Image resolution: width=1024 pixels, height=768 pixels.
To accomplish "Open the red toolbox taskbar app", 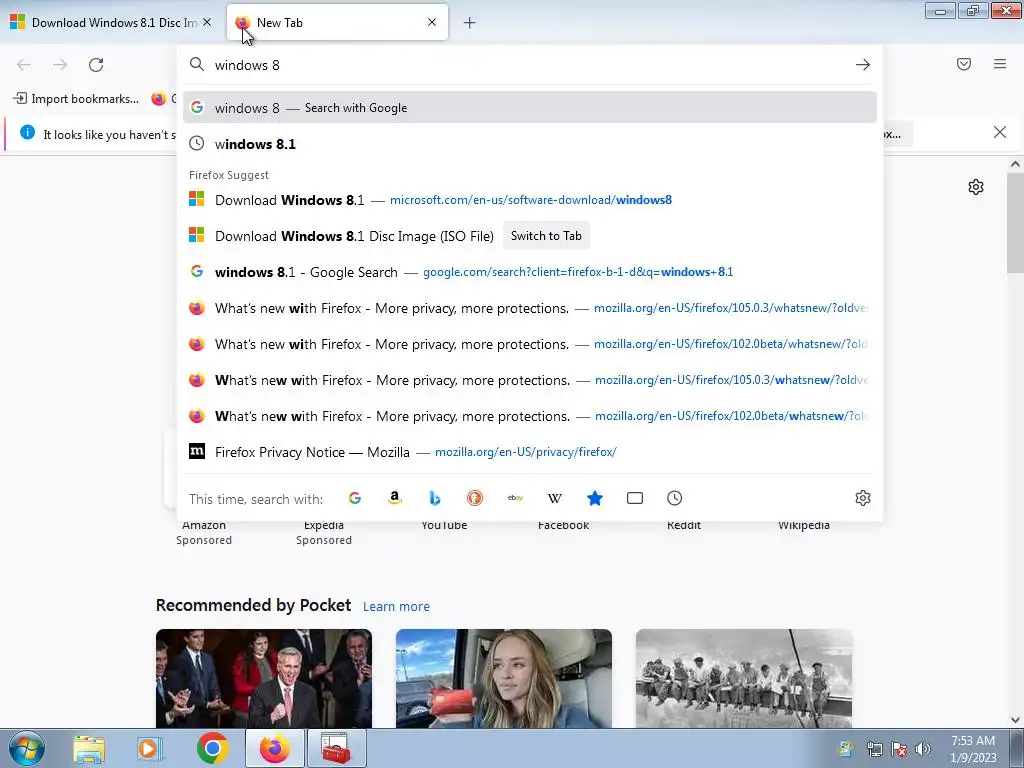I will (336, 748).
